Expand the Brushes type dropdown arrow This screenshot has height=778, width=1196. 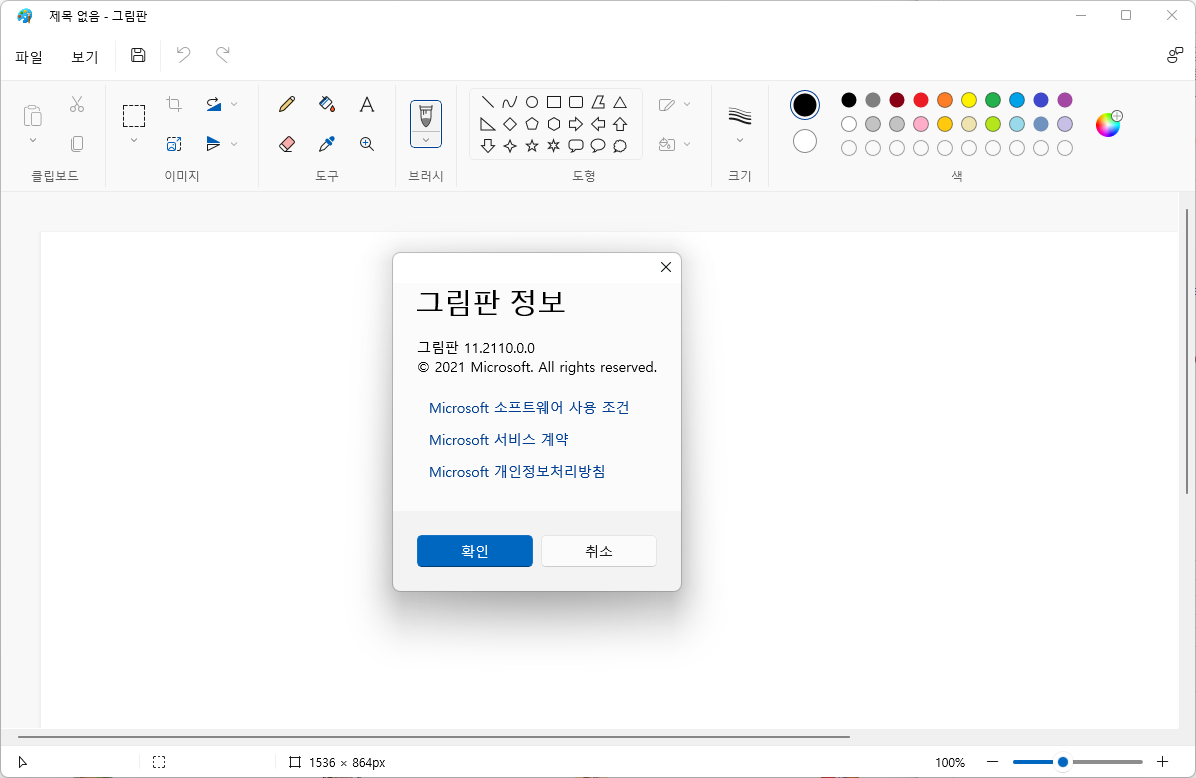(426, 140)
